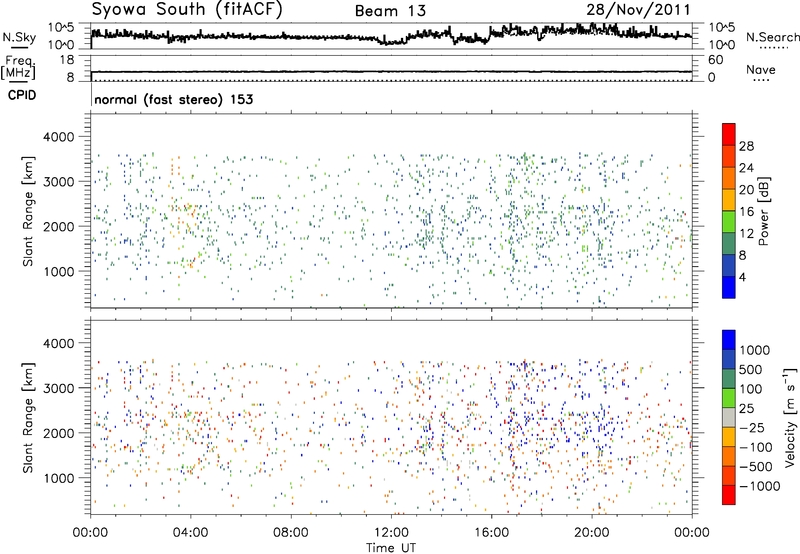Click the "12" power colorbar value
The height and width of the screenshot is (554, 800).
(746, 234)
